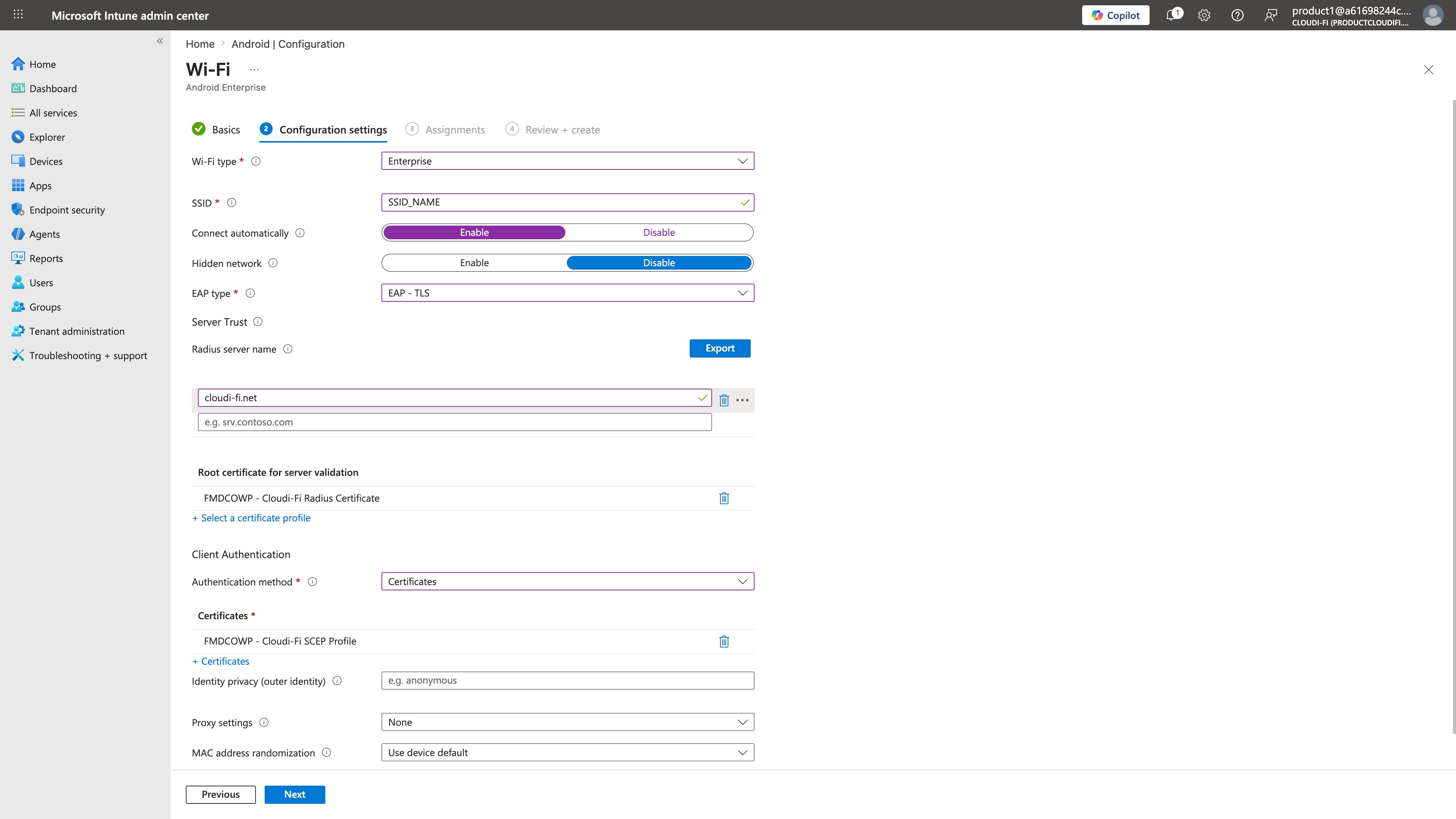Set Hidden network to Enable
Image resolution: width=1456 pixels, height=819 pixels.
474,263
